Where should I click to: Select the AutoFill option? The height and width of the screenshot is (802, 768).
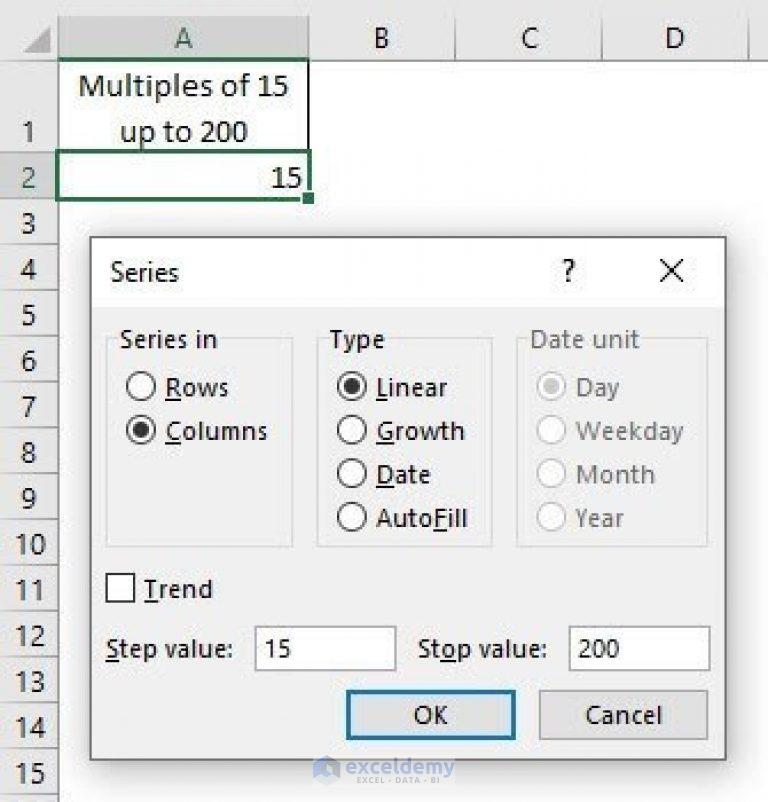[x=352, y=518]
